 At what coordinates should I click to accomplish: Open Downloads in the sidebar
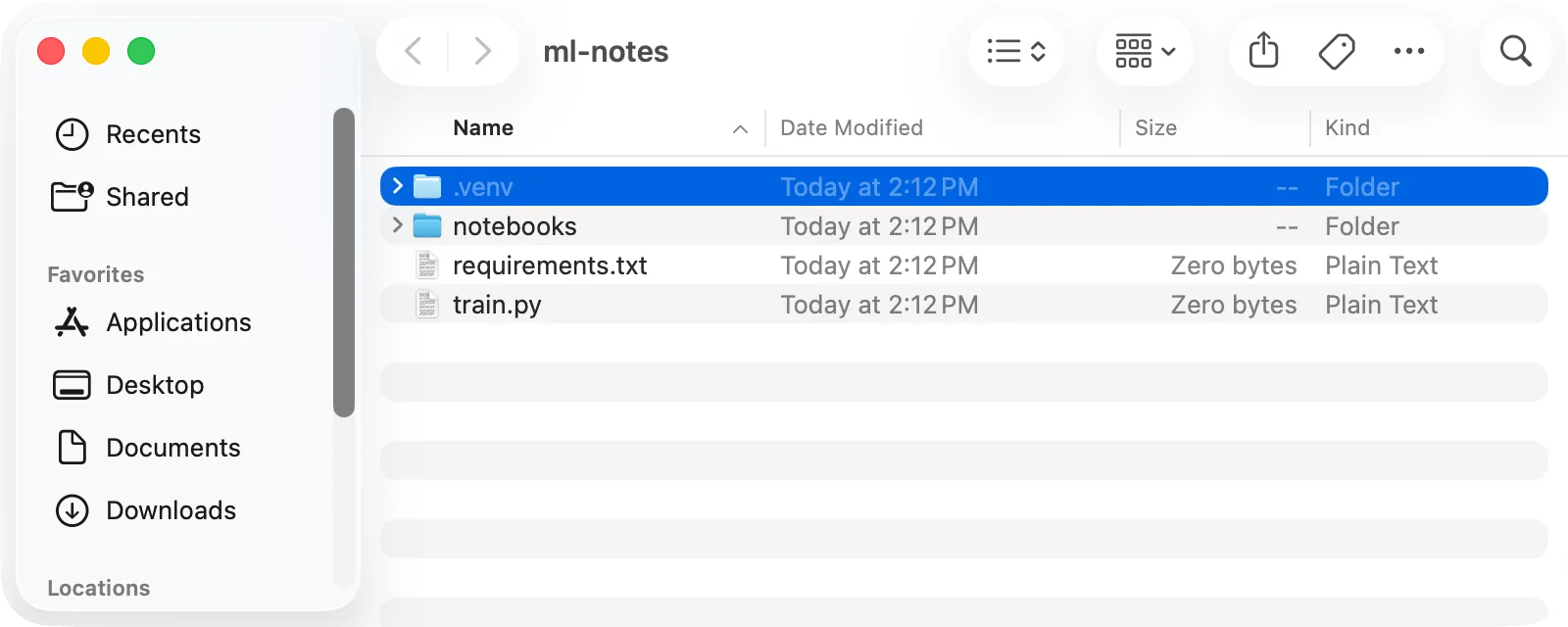click(x=171, y=510)
